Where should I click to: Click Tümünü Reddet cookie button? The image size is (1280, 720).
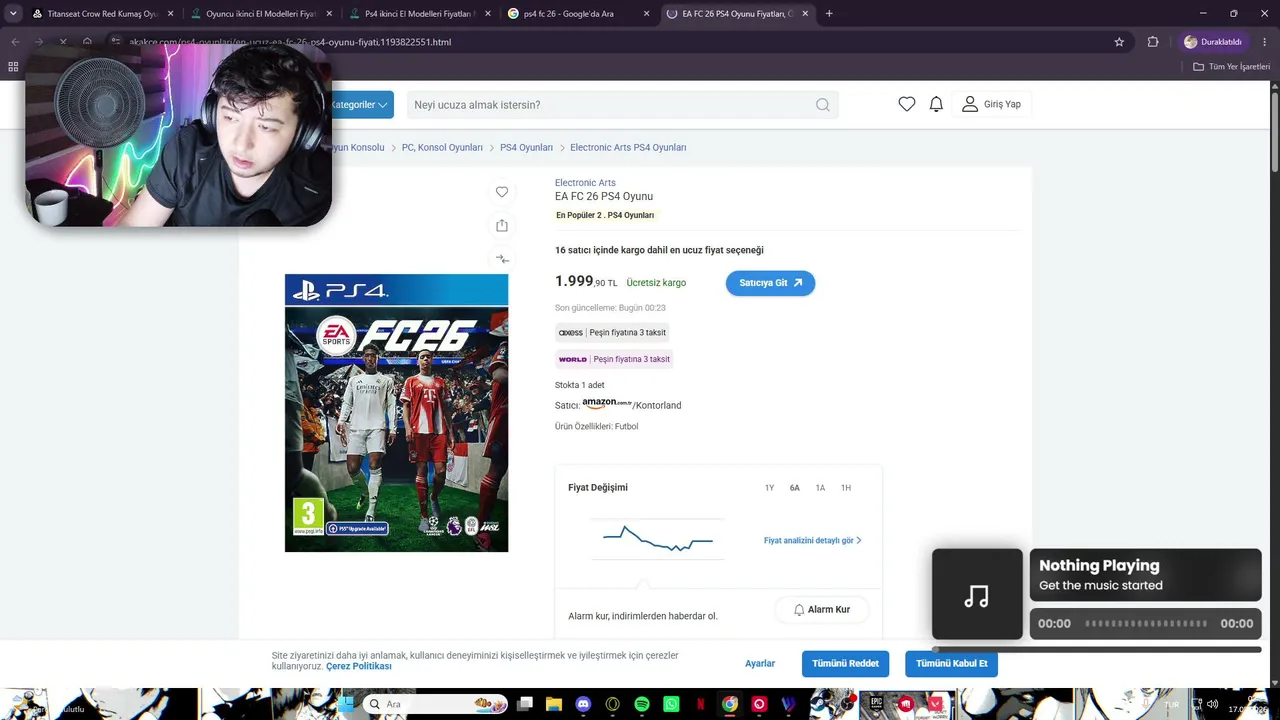point(845,663)
